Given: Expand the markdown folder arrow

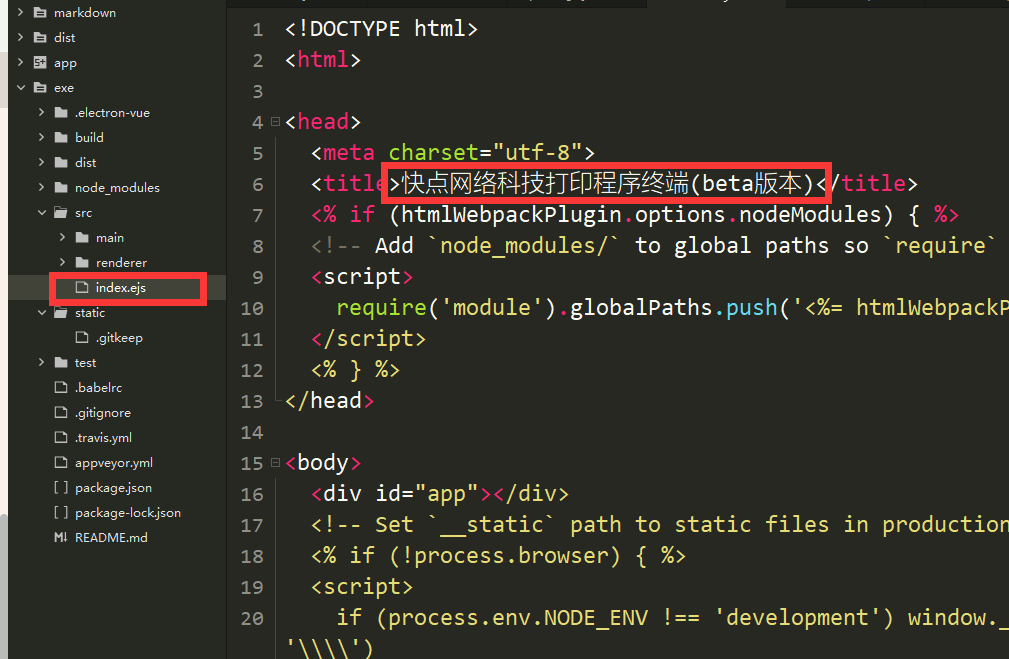Looking at the screenshot, I should coord(20,12).
